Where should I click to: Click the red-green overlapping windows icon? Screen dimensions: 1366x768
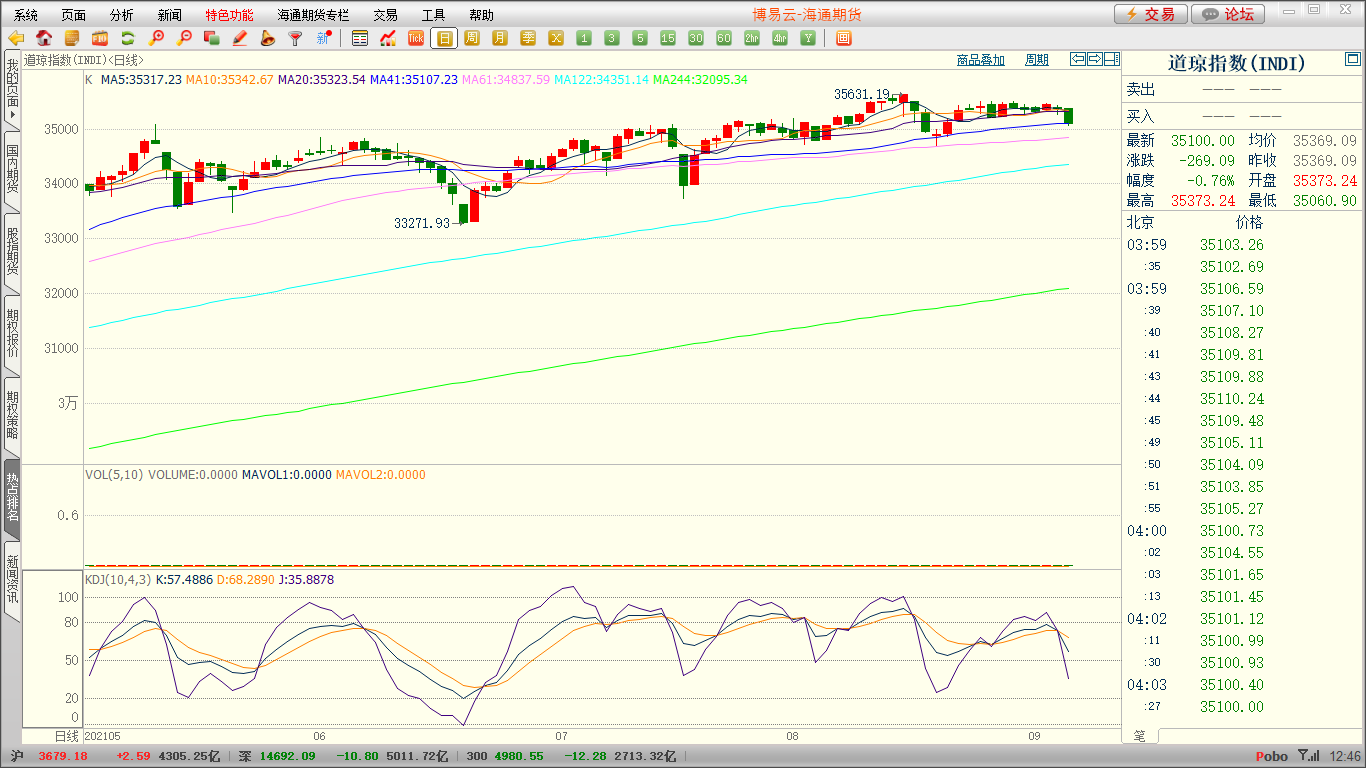(x=211, y=38)
